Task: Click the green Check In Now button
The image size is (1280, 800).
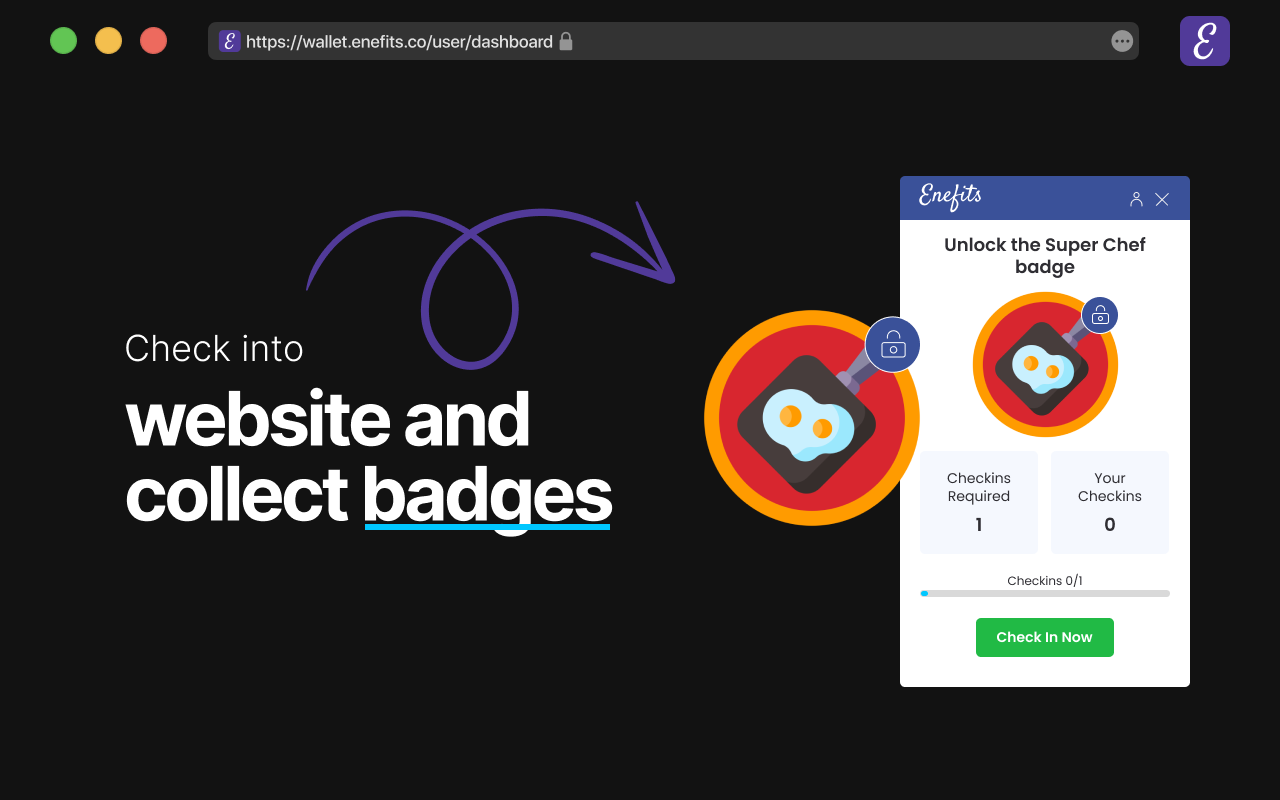Action: pos(1045,637)
